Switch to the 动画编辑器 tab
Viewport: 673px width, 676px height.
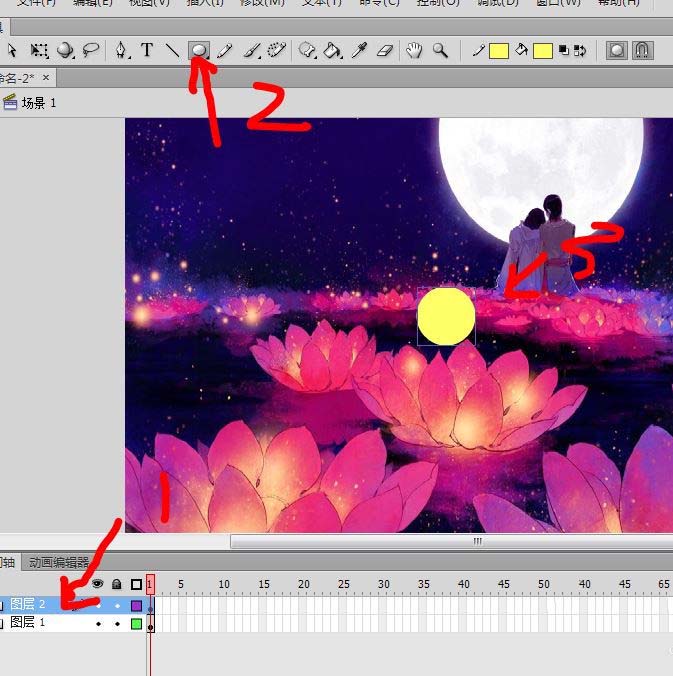(x=59, y=562)
